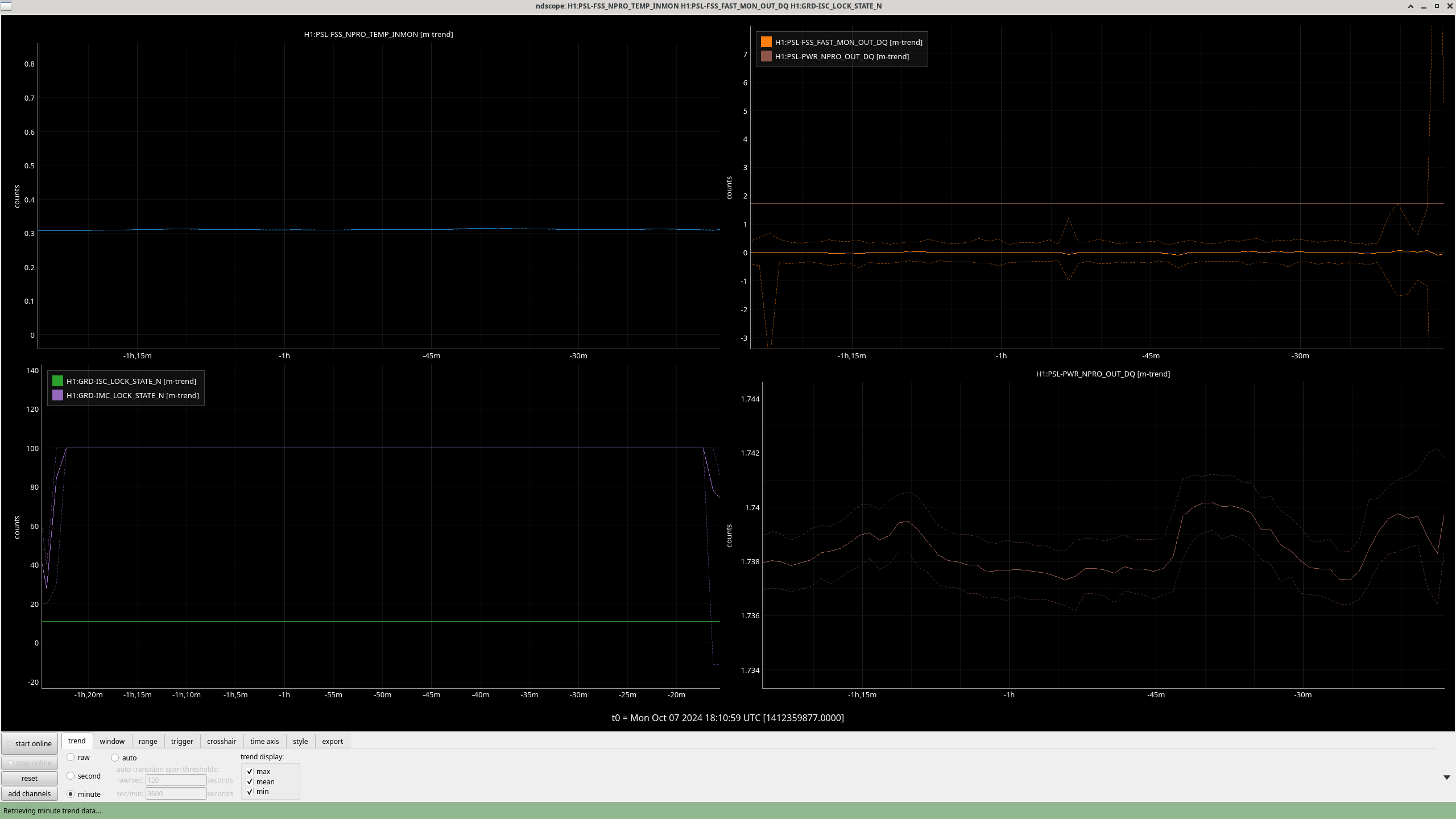Click brown PSL-PWR_NPRO_OUT_DQ legend swatch
This screenshot has height=819, width=1456.
tap(766, 56)
